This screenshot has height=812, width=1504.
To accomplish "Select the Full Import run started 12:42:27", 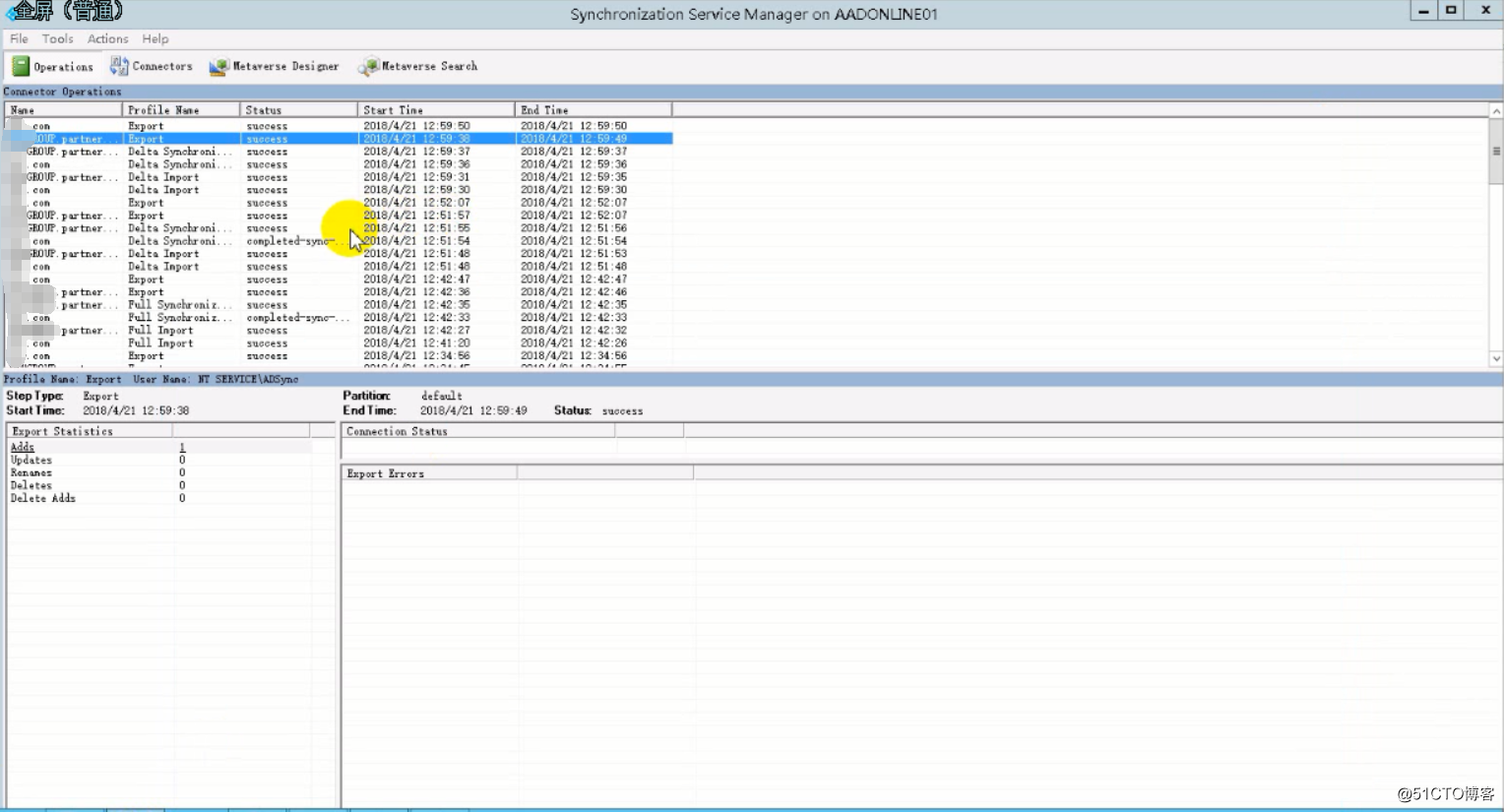I will (339, 331).
